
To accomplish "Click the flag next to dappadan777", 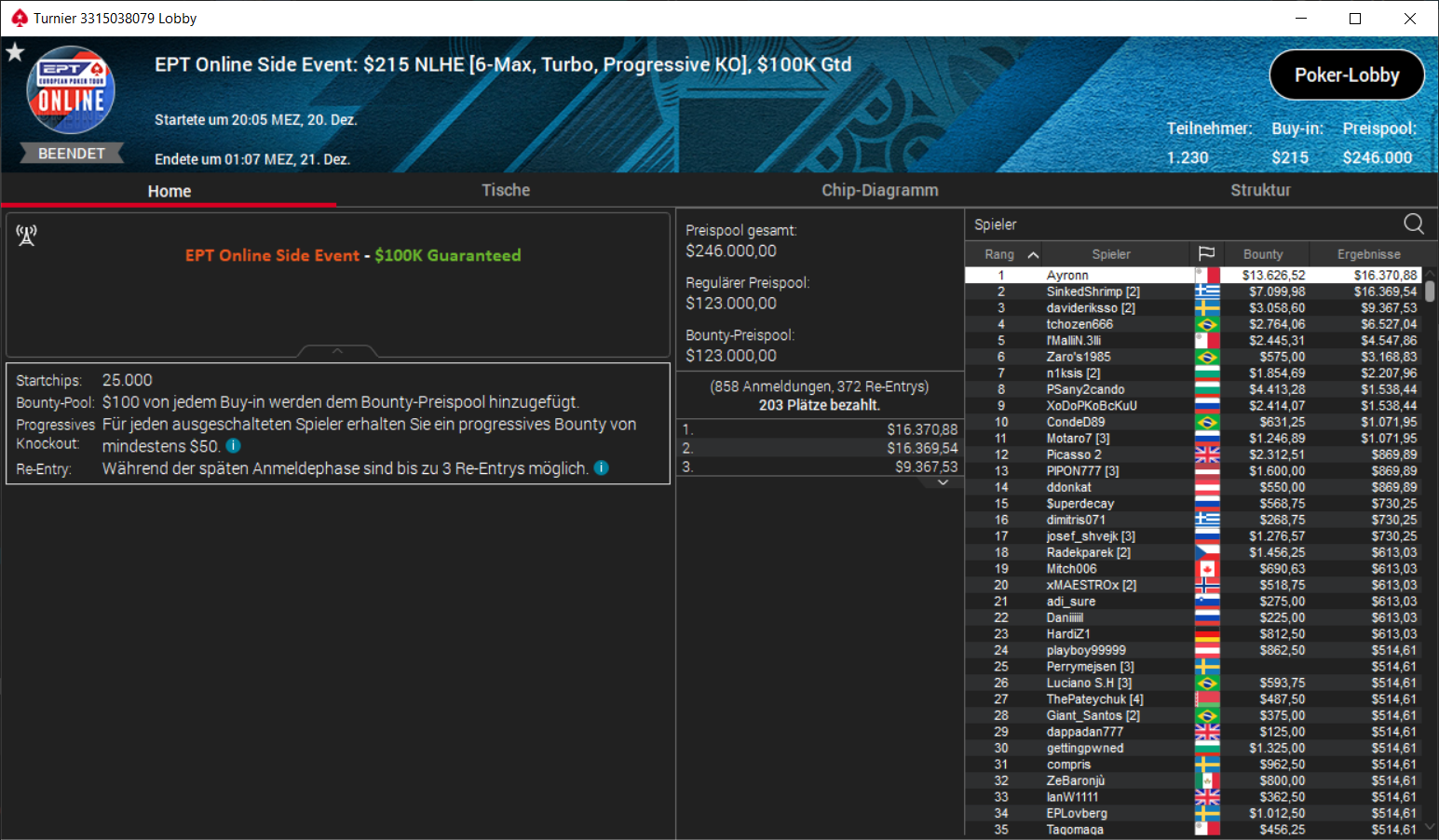I will coord(1207,732).
